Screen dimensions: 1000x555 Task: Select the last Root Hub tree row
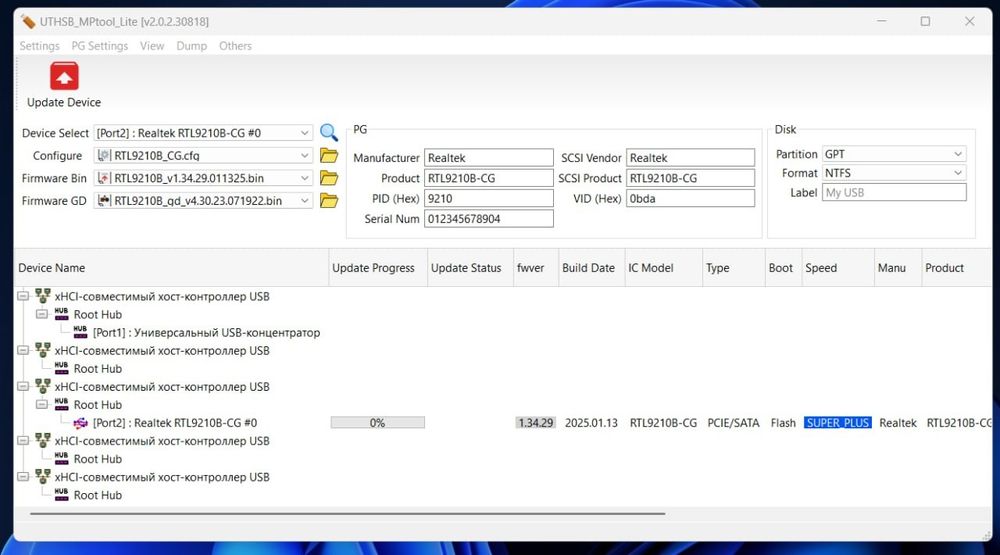click(98, 495)
